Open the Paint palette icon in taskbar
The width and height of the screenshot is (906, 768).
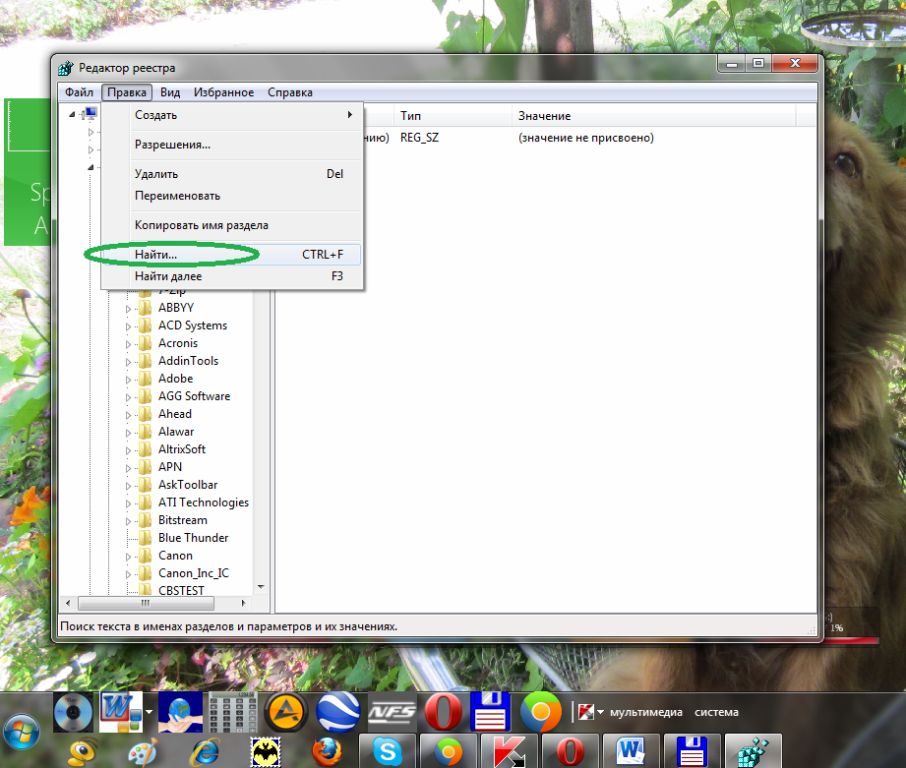(x=144, y=752)
